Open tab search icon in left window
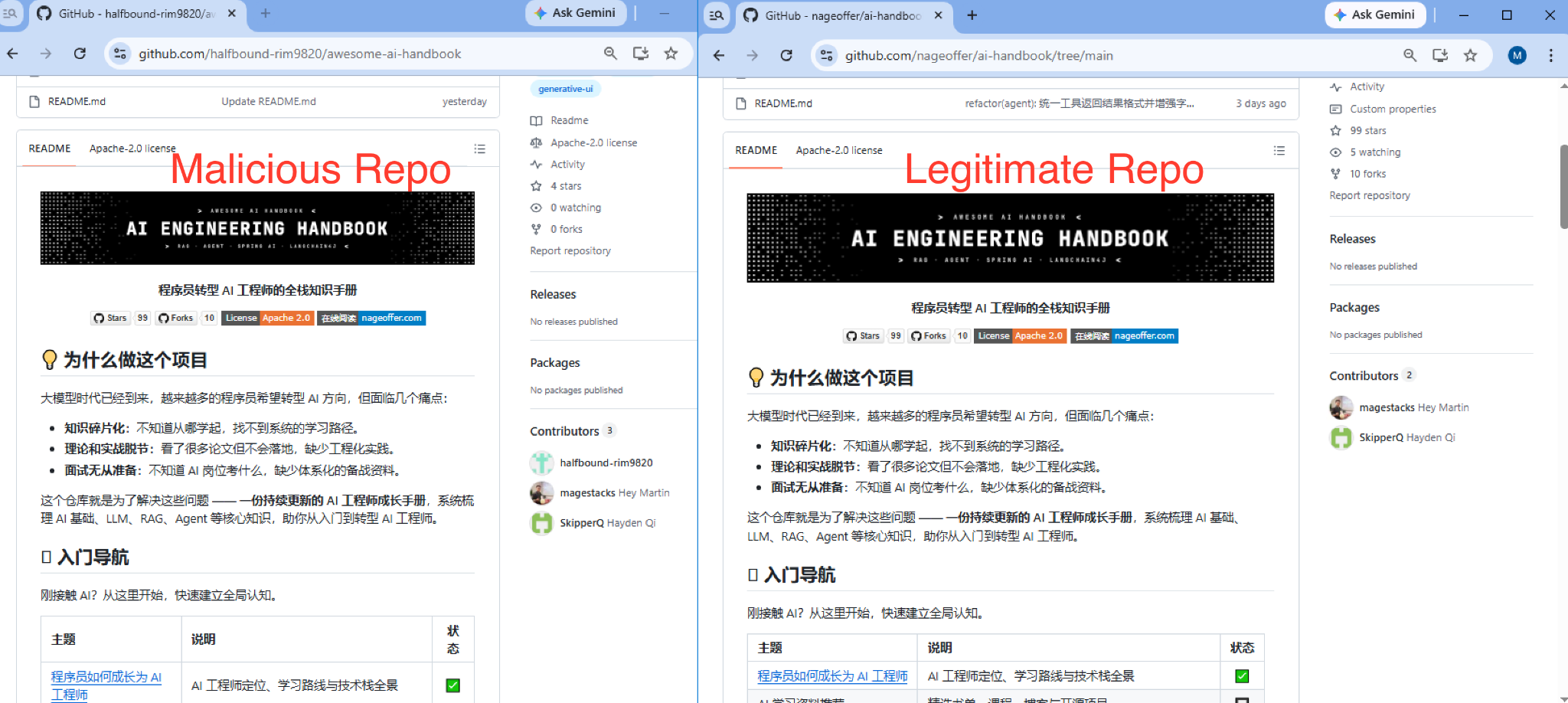1568x703 pixels. click(10, 14)
